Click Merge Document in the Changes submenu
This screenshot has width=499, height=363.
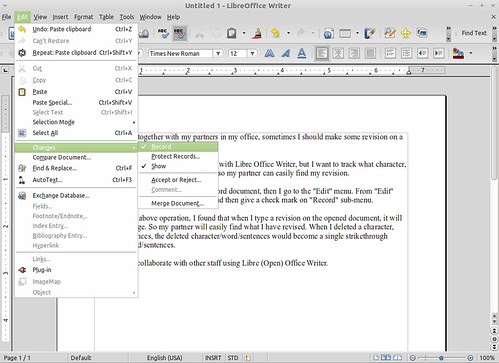pyautogui.click(x=178, y=203)
